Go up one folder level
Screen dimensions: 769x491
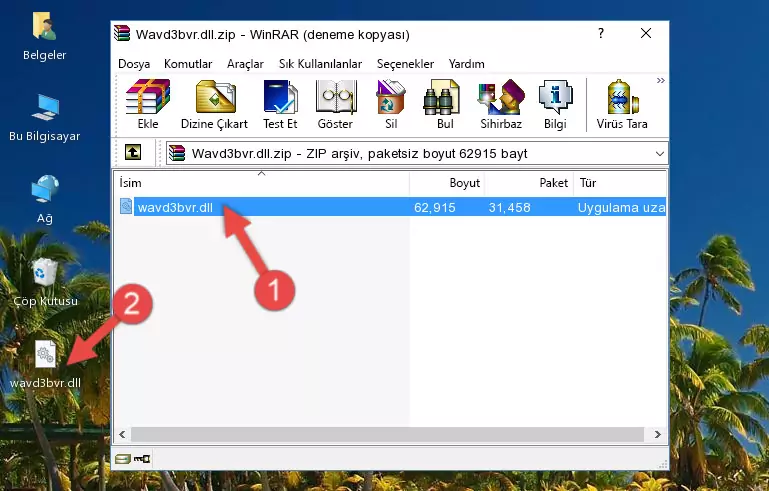coord(133,153)
